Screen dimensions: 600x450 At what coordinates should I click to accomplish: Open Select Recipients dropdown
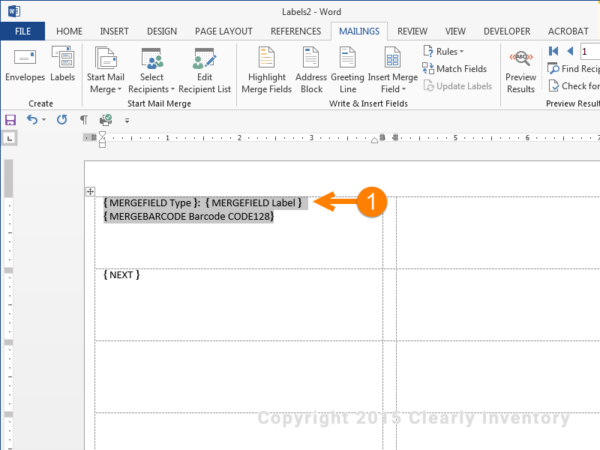[x=152, y=70]
